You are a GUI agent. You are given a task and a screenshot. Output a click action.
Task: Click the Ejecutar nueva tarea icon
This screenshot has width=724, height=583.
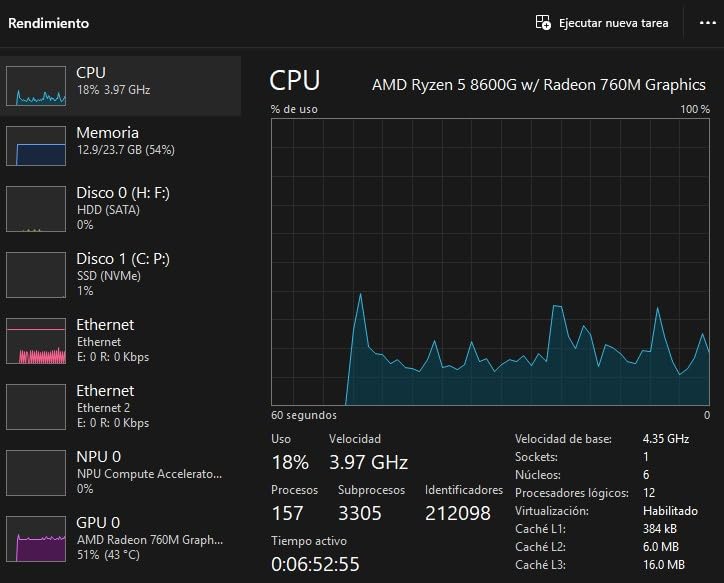(x=543, y=22)
